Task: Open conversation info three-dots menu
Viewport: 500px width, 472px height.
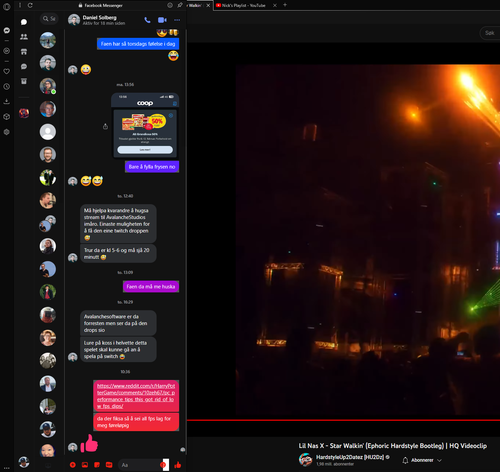Action: click(x=177, y=20)
